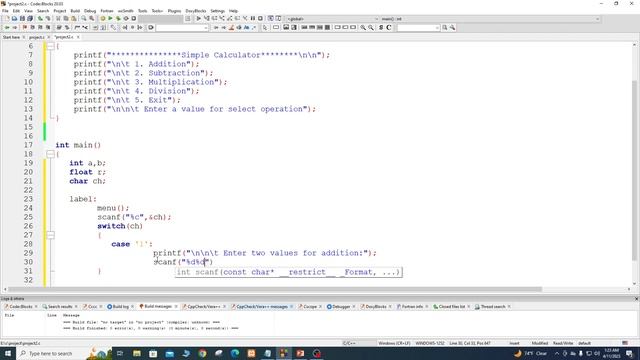Image resolution: width=640 pixels, height=360 pixels.
Task: Open the global scope dropdown
Action: 332,19
